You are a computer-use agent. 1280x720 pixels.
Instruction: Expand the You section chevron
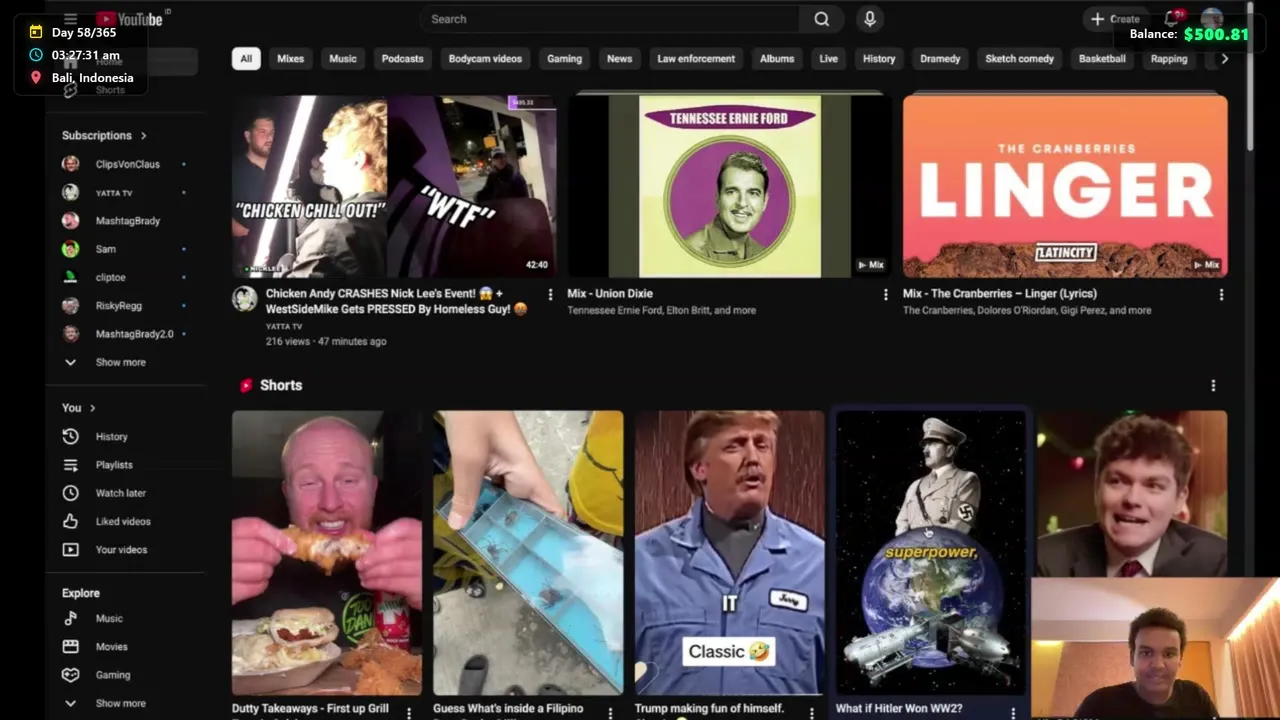92,408
